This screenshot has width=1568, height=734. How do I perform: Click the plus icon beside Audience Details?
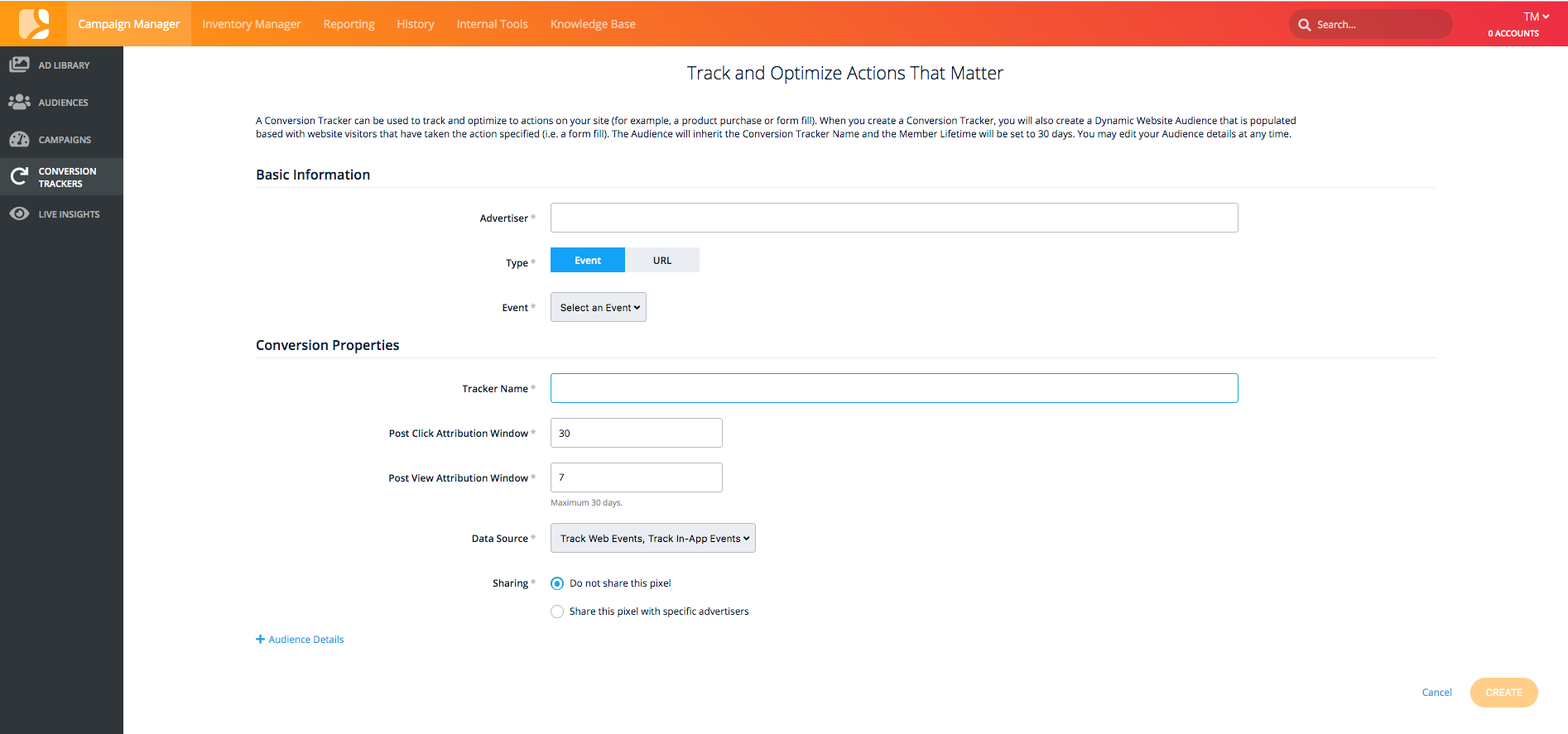click(260, 639)
